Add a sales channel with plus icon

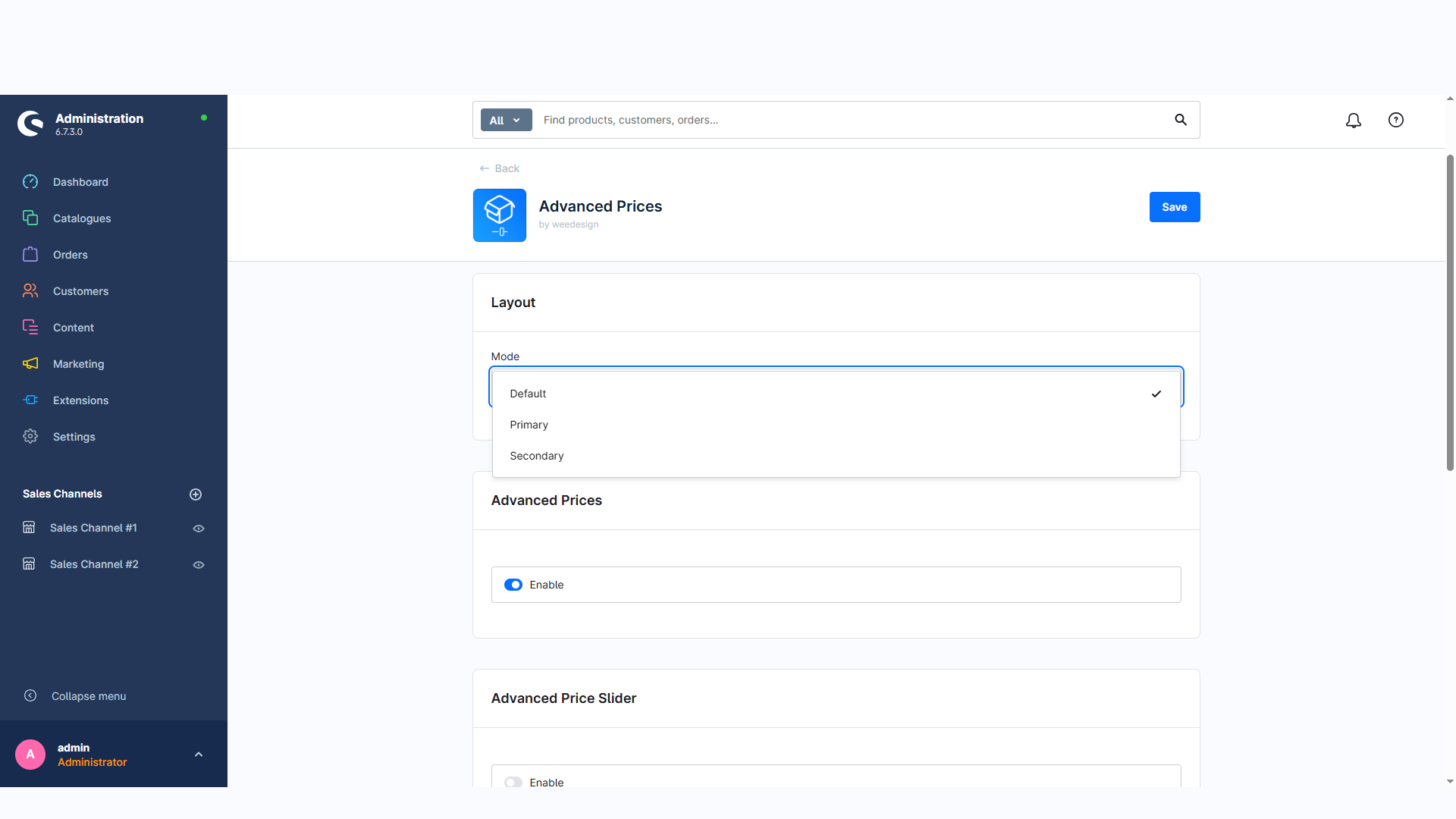196,494
